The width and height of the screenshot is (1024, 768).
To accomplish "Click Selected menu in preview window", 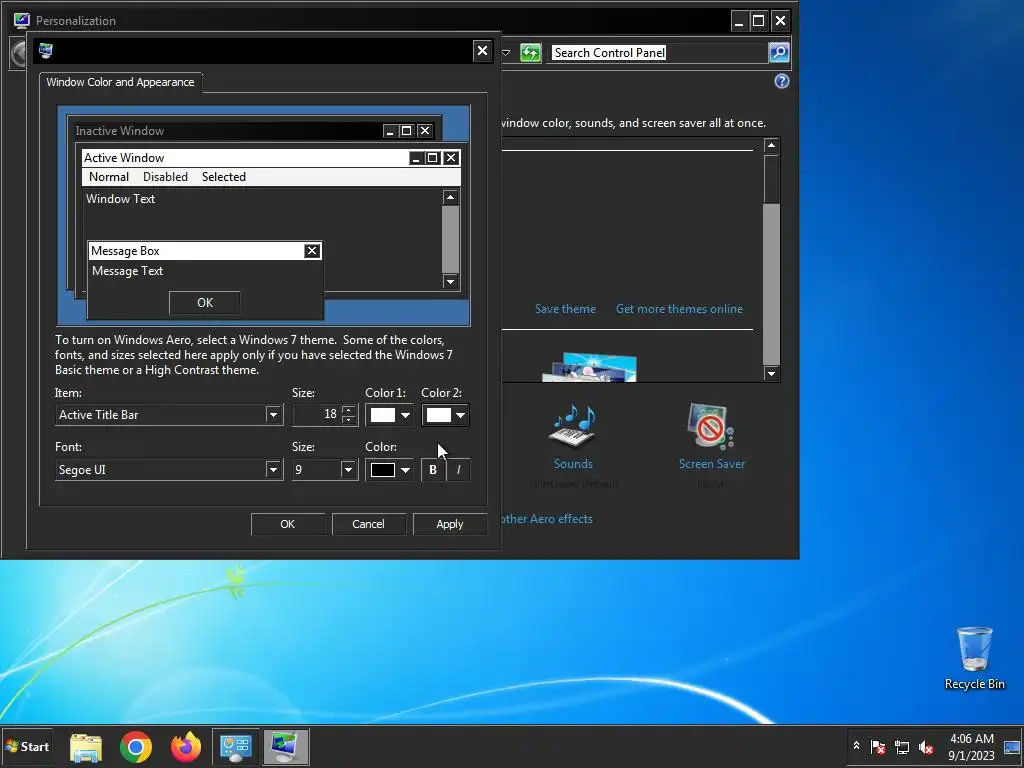I will click(223, 177).
